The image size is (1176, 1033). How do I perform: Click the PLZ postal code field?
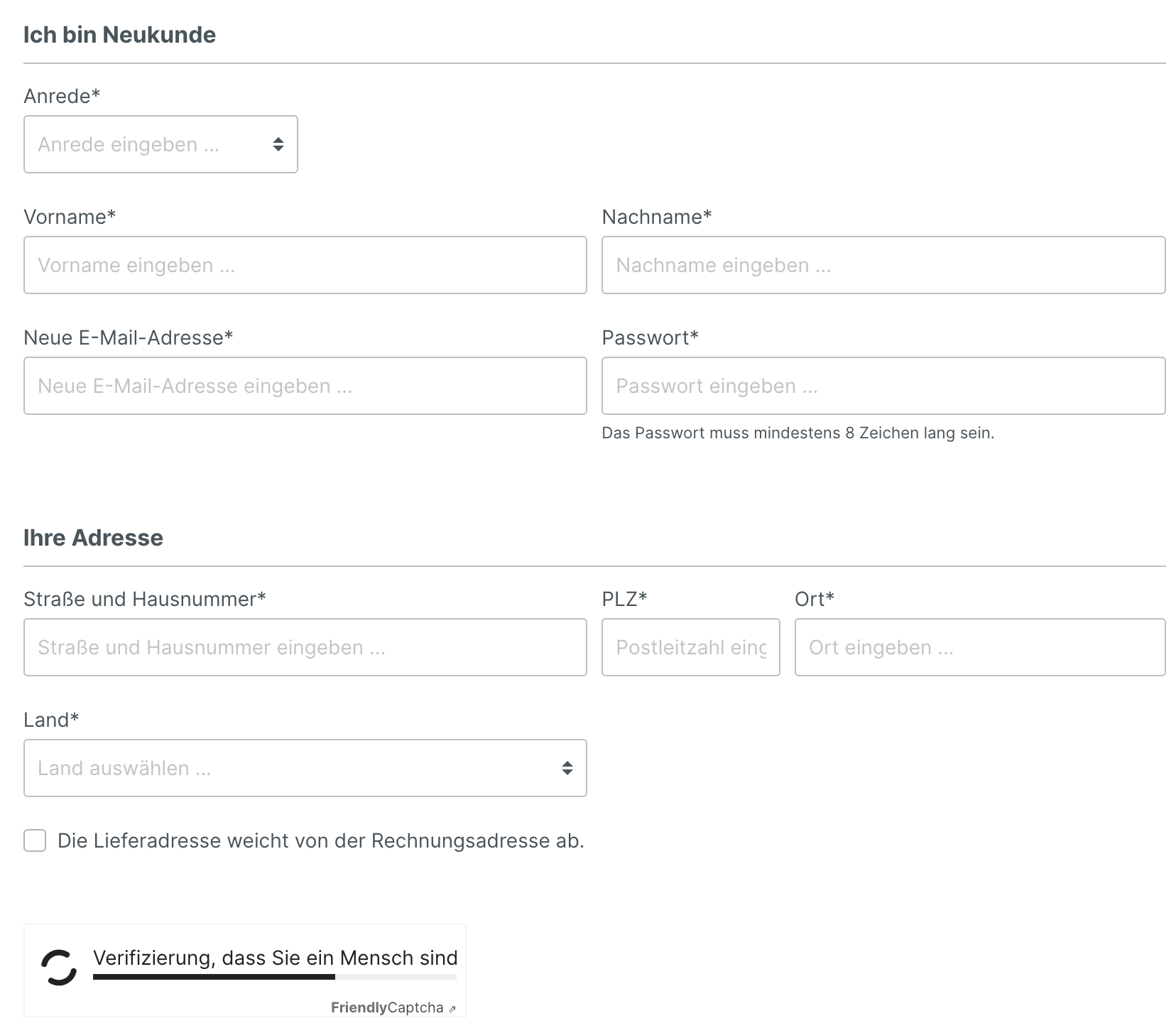coord(690,648)
